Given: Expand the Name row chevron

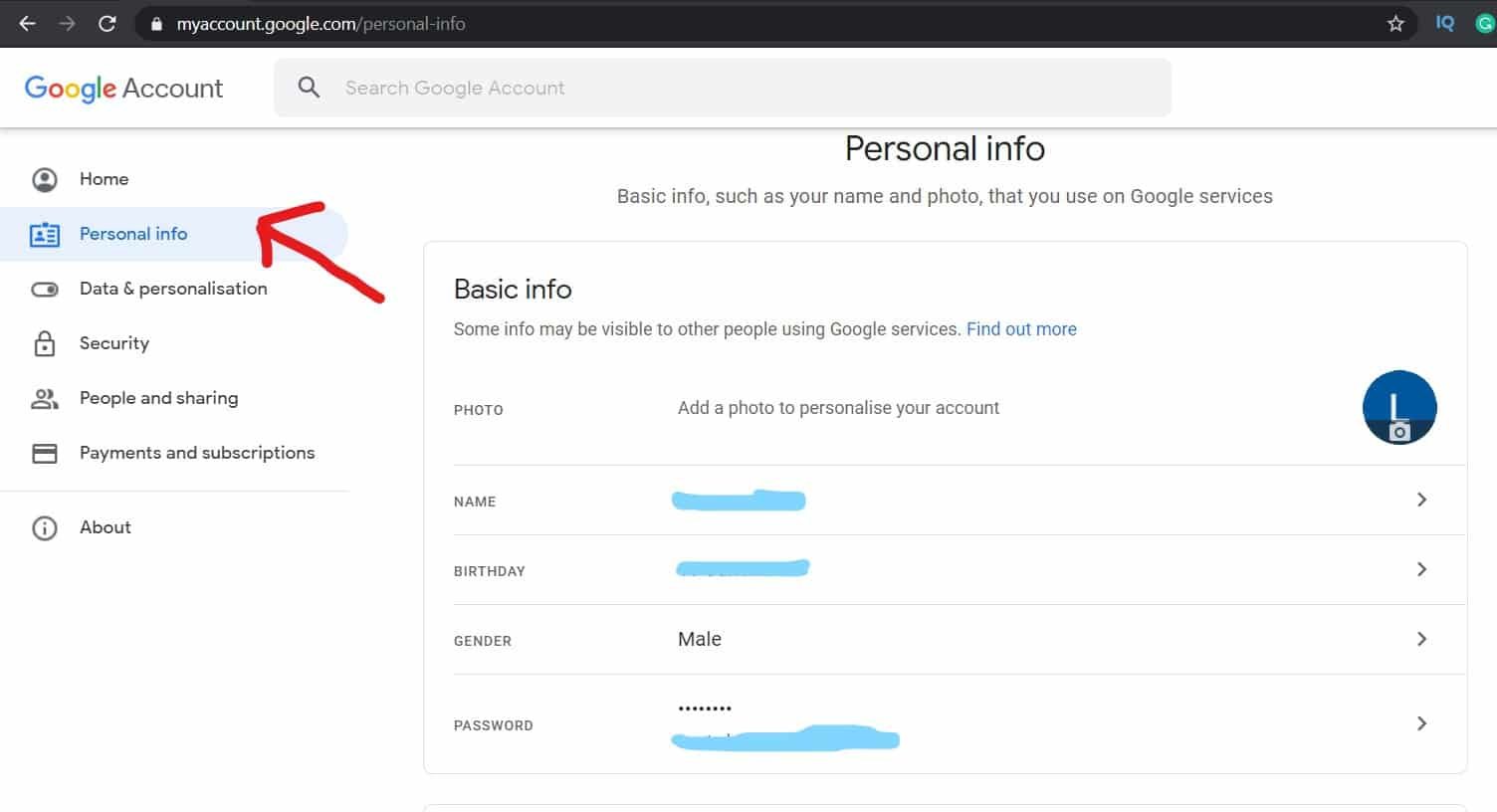Looking at the screenshot, I should pyautogui.click(x=1421, y=500).
